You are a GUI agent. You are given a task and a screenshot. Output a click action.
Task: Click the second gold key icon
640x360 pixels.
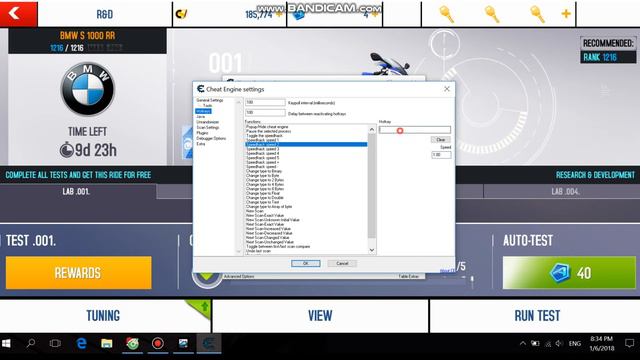pos(492,14)
